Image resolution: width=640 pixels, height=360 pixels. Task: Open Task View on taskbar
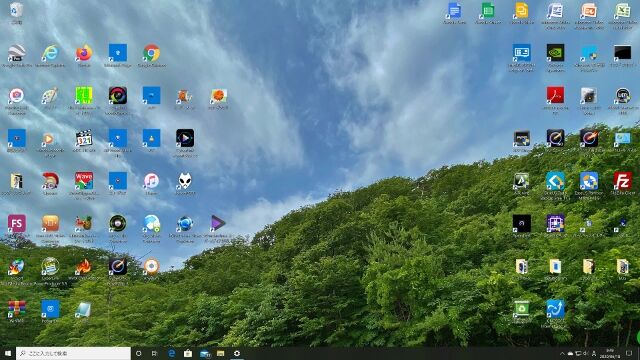pos(155,353)
